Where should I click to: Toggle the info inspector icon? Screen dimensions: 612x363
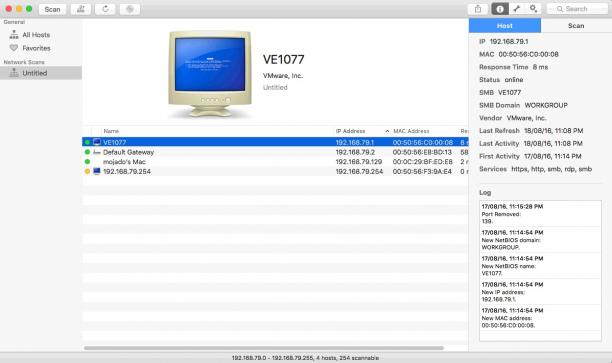(500, 9)
